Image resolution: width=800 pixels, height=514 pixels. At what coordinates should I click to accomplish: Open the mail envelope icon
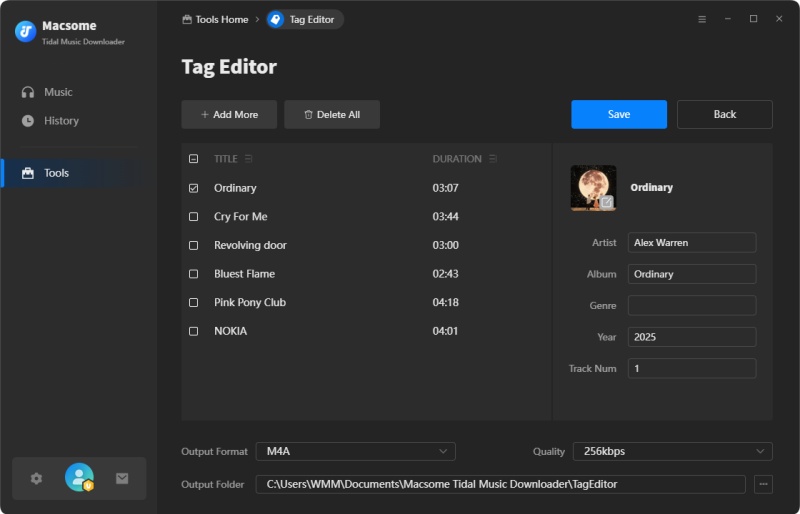tap(122, 478)
